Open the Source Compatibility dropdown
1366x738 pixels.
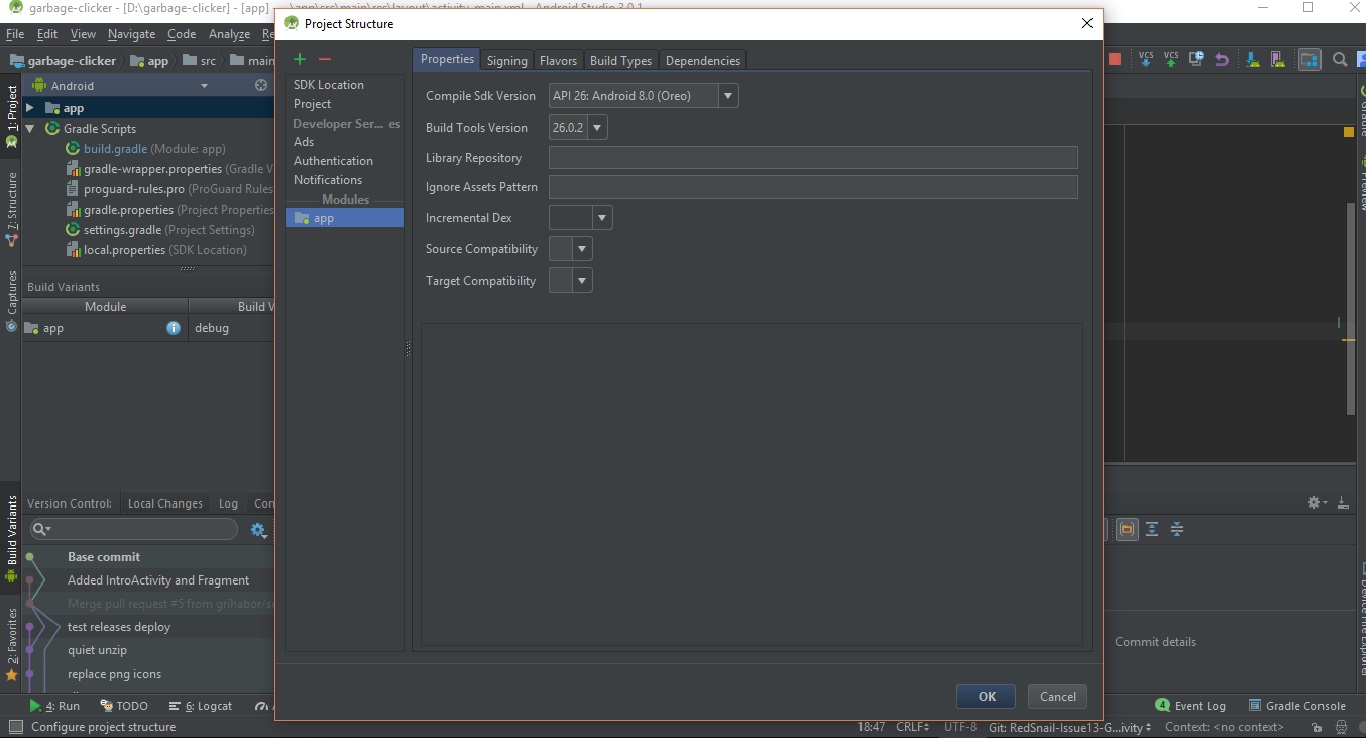click(x=583, y=249)
